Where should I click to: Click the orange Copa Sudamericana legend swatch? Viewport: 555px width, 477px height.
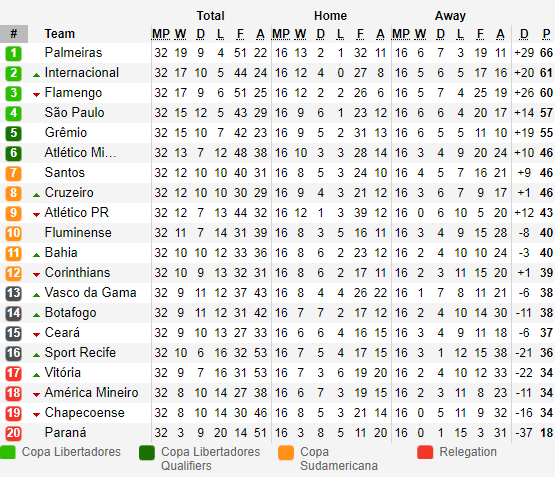coord(286,453)
